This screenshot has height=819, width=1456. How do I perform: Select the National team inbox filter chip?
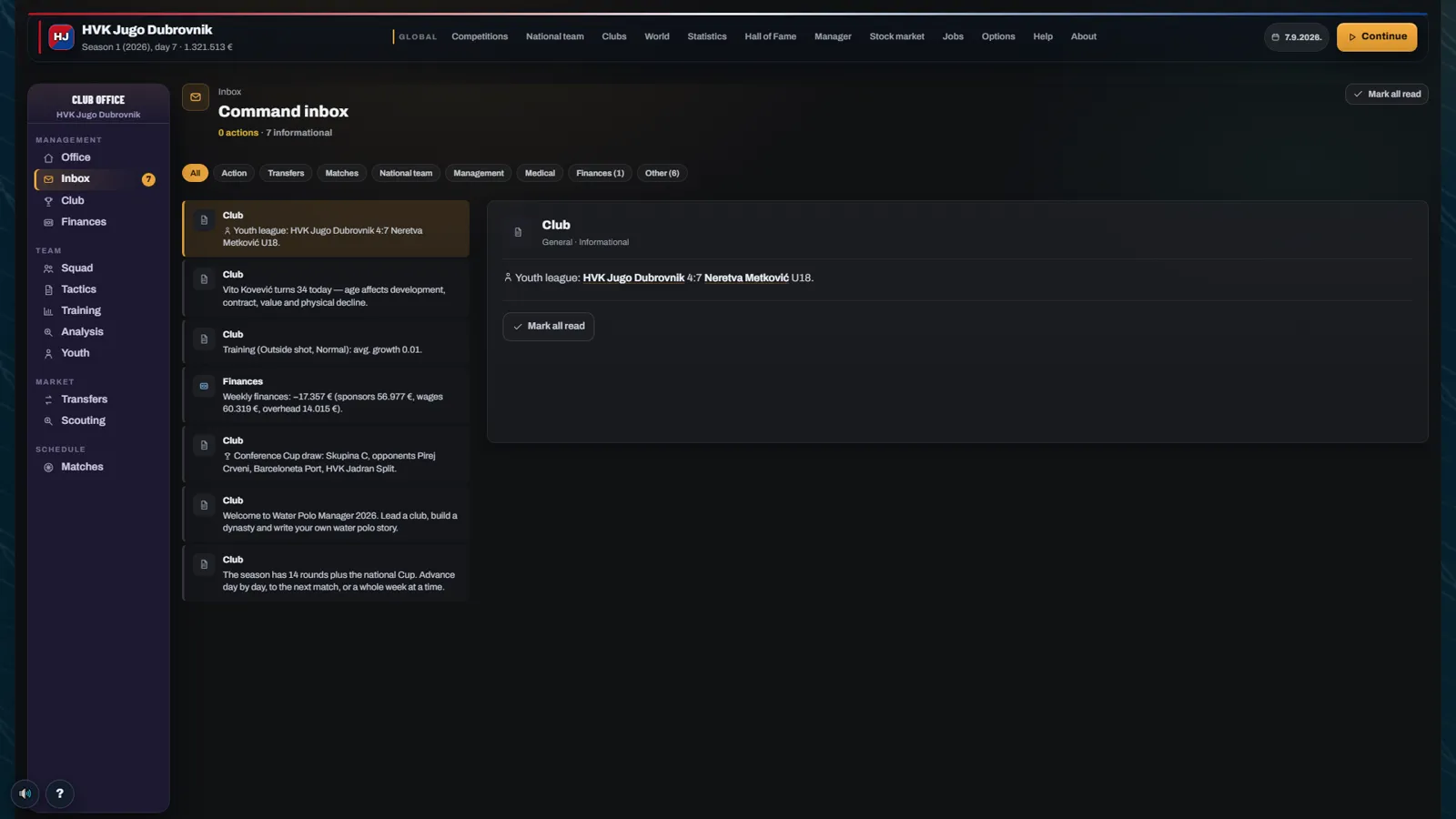[406, 173]
